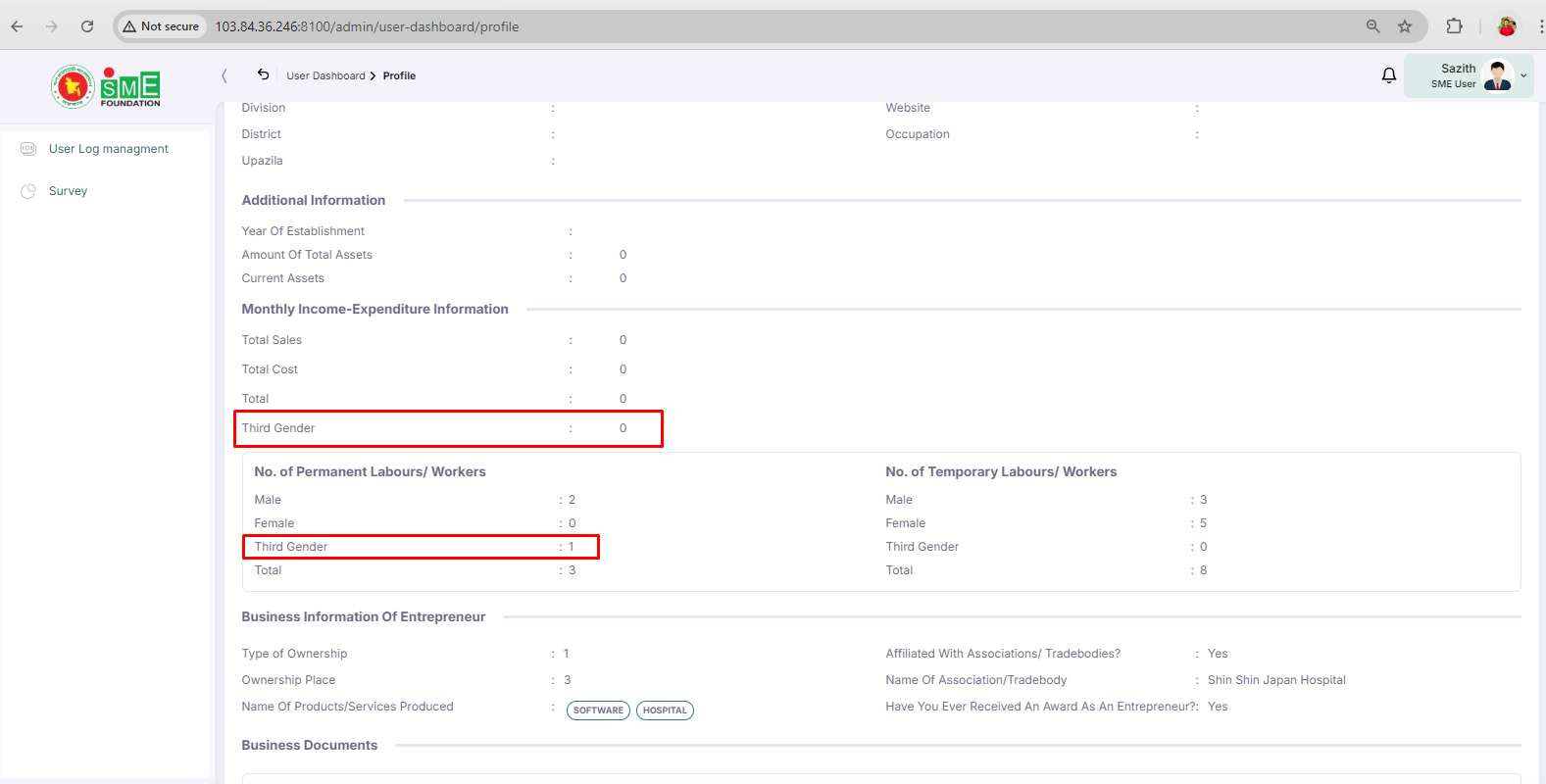Click the Division label
The width and height of the screenshot is (1546, 784).
pos(264,108)
